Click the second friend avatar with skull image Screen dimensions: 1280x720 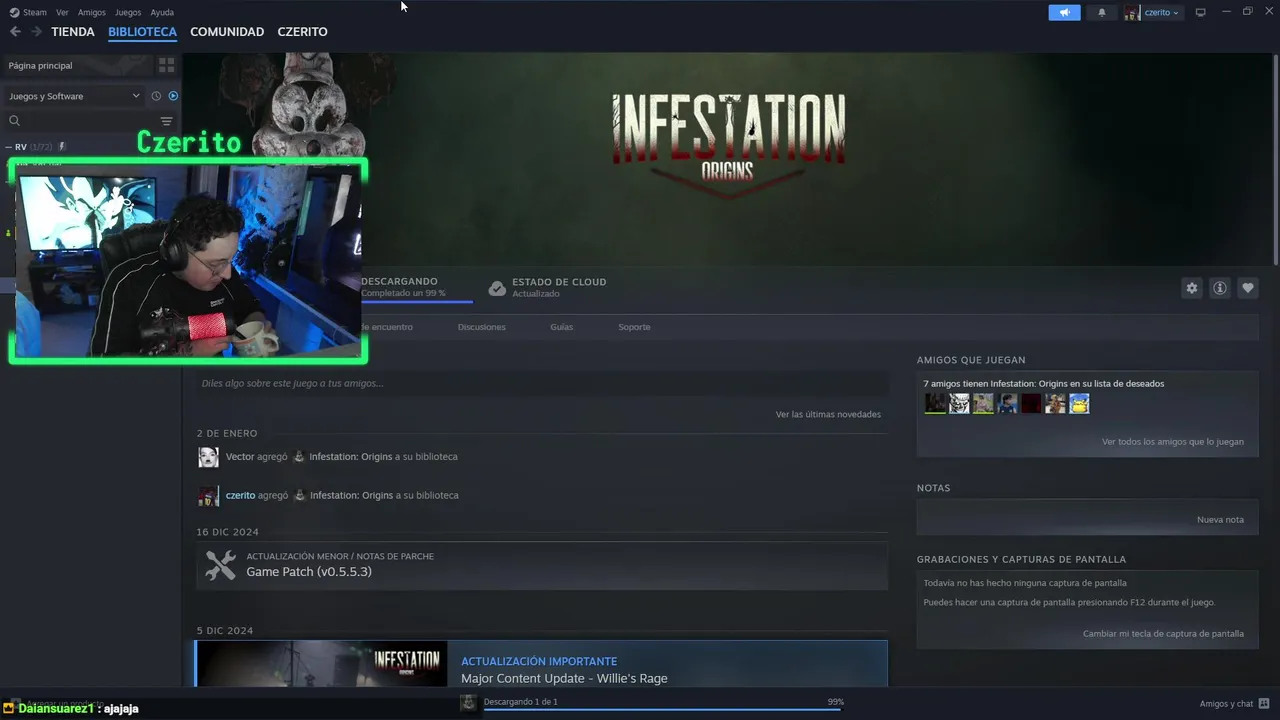[959, 403]
